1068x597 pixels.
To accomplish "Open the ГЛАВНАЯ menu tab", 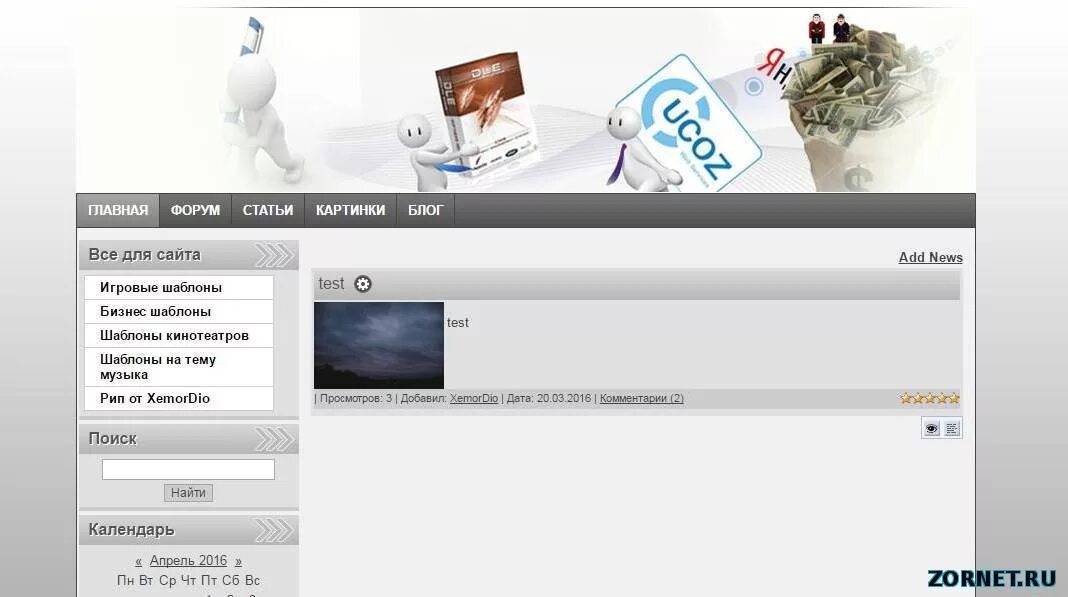I will 118,211.
